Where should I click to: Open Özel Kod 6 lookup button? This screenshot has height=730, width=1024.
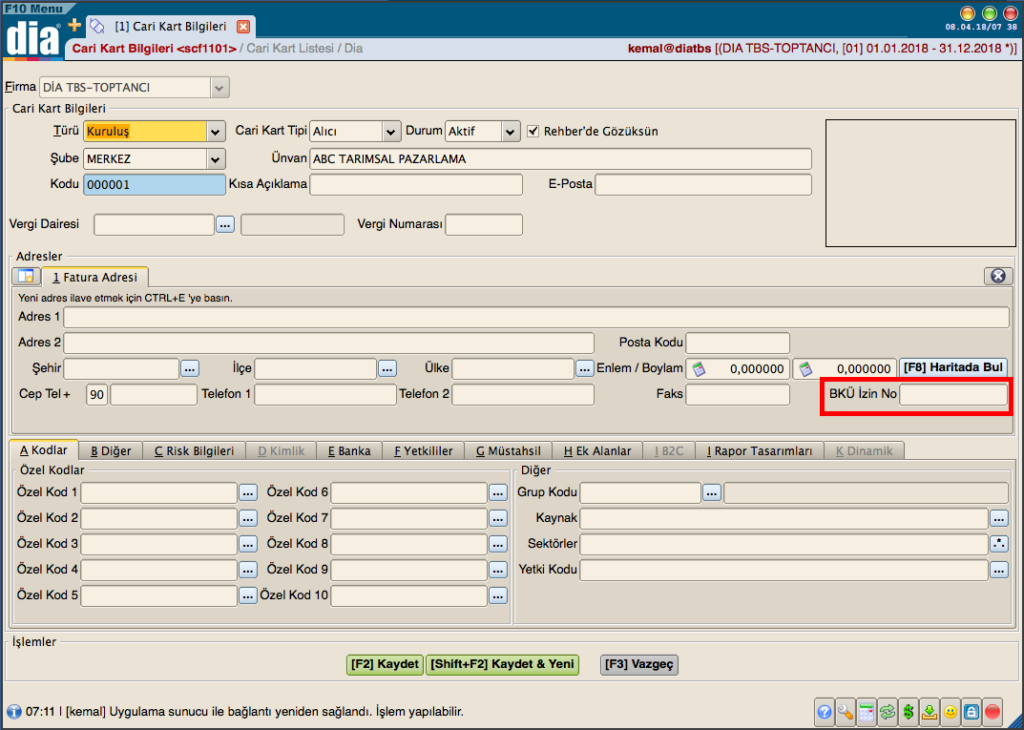click(498, 493)
